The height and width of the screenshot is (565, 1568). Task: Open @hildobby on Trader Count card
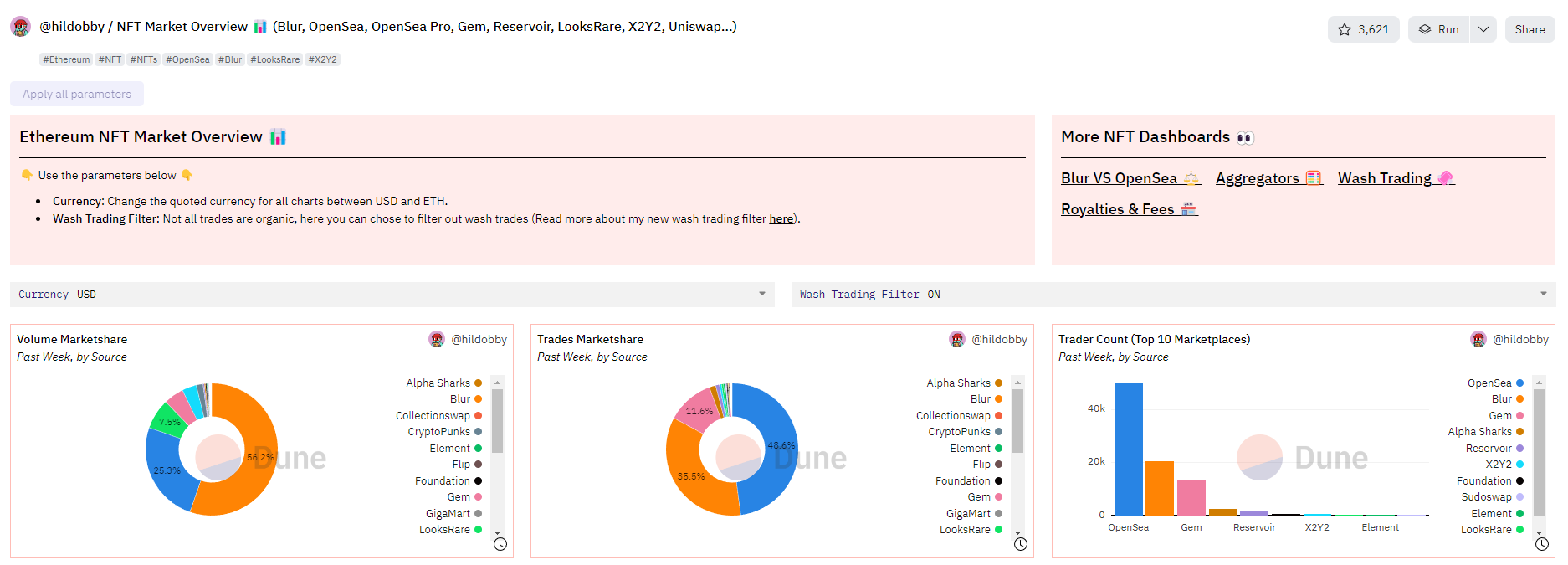[x=1520, y=339]
